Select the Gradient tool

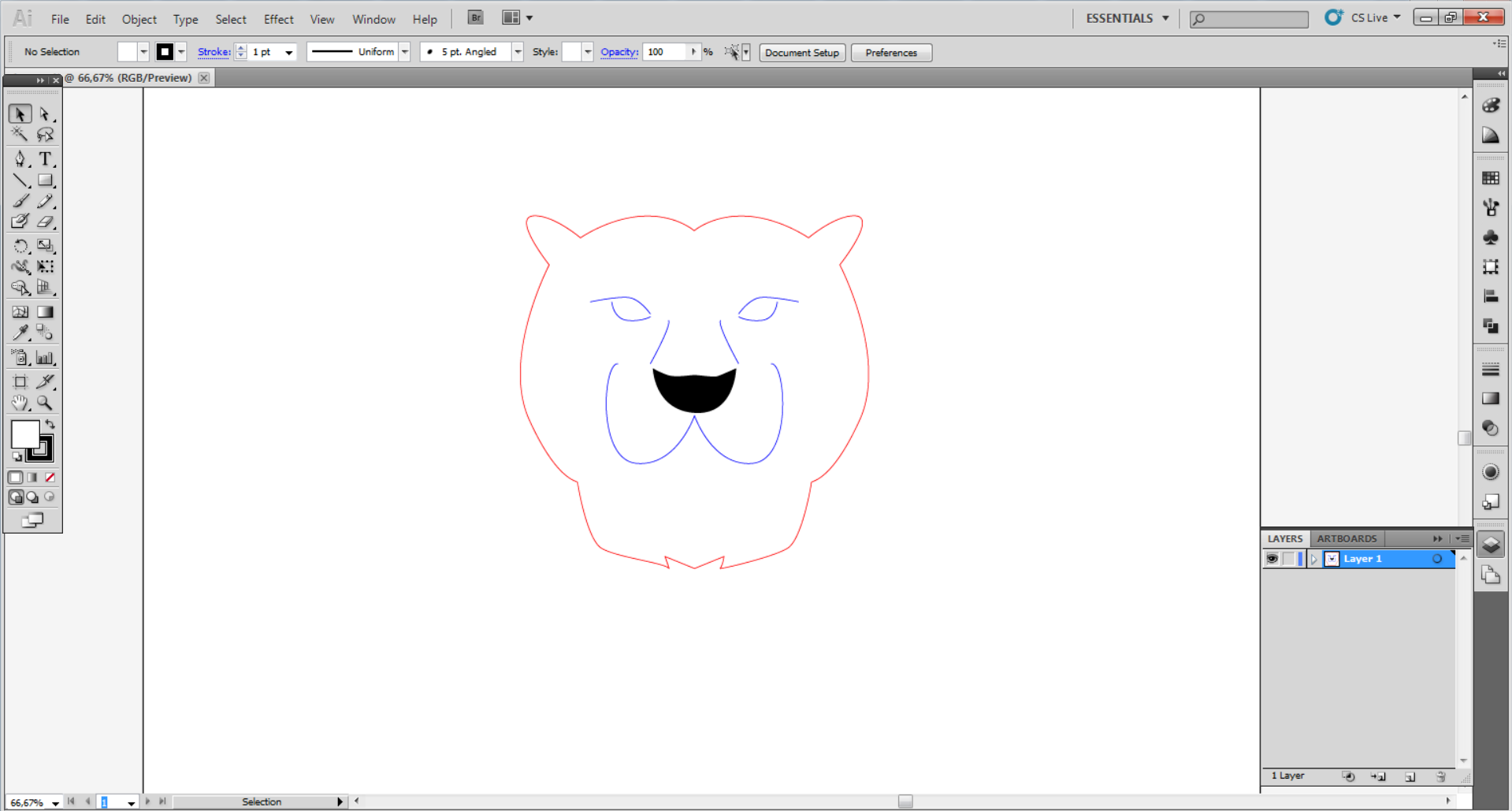45,312
